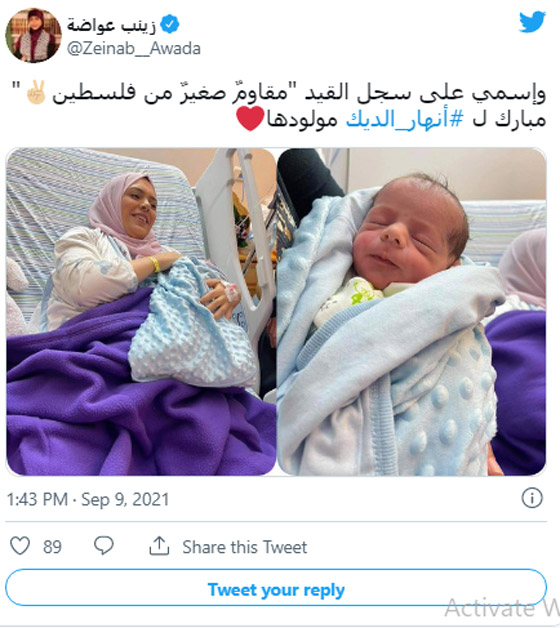Open tweet info circle icon
This screenshot has width=560, height=628.
tap(532, 498)
